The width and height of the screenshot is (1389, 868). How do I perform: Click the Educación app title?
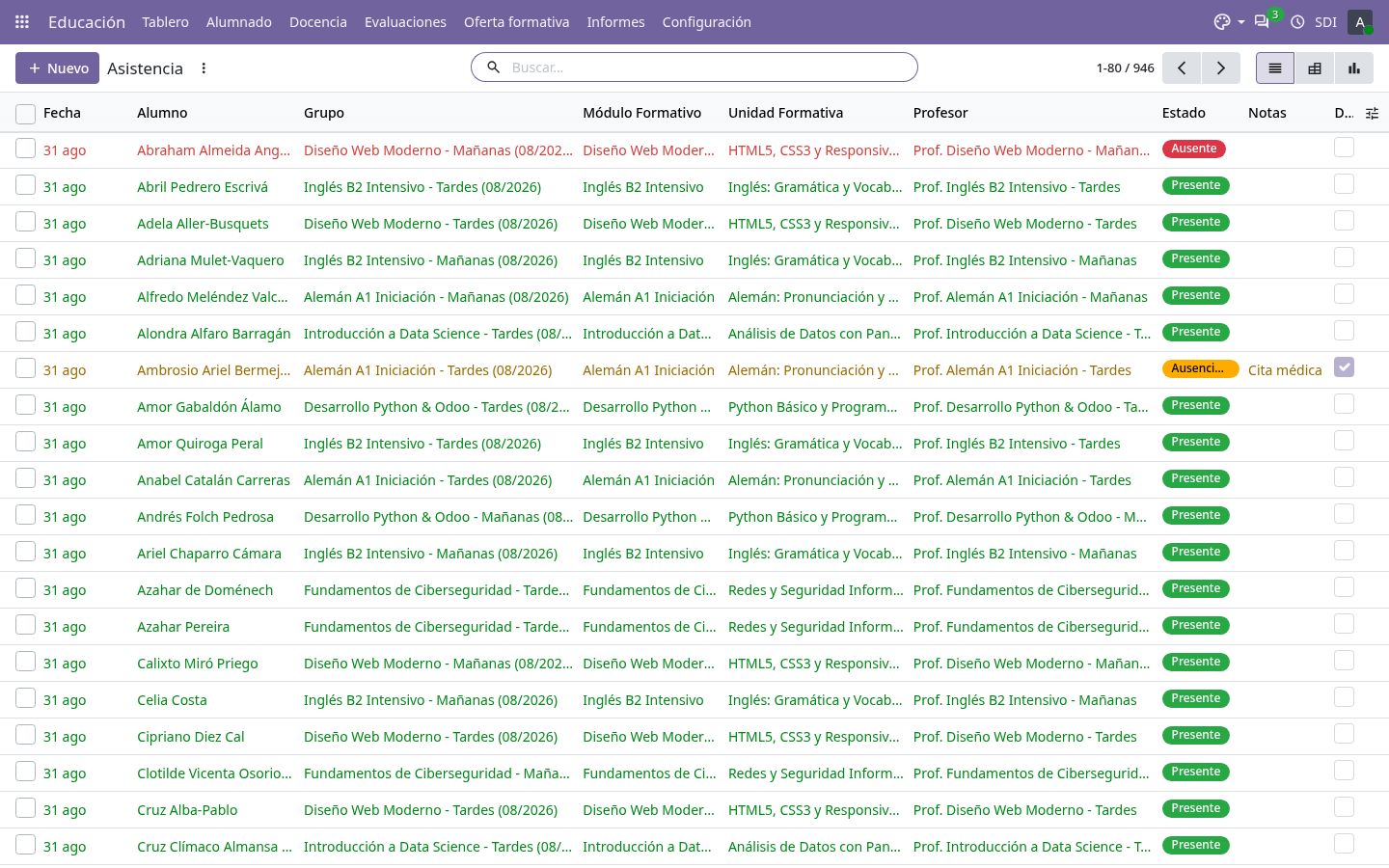coord(87,22)
